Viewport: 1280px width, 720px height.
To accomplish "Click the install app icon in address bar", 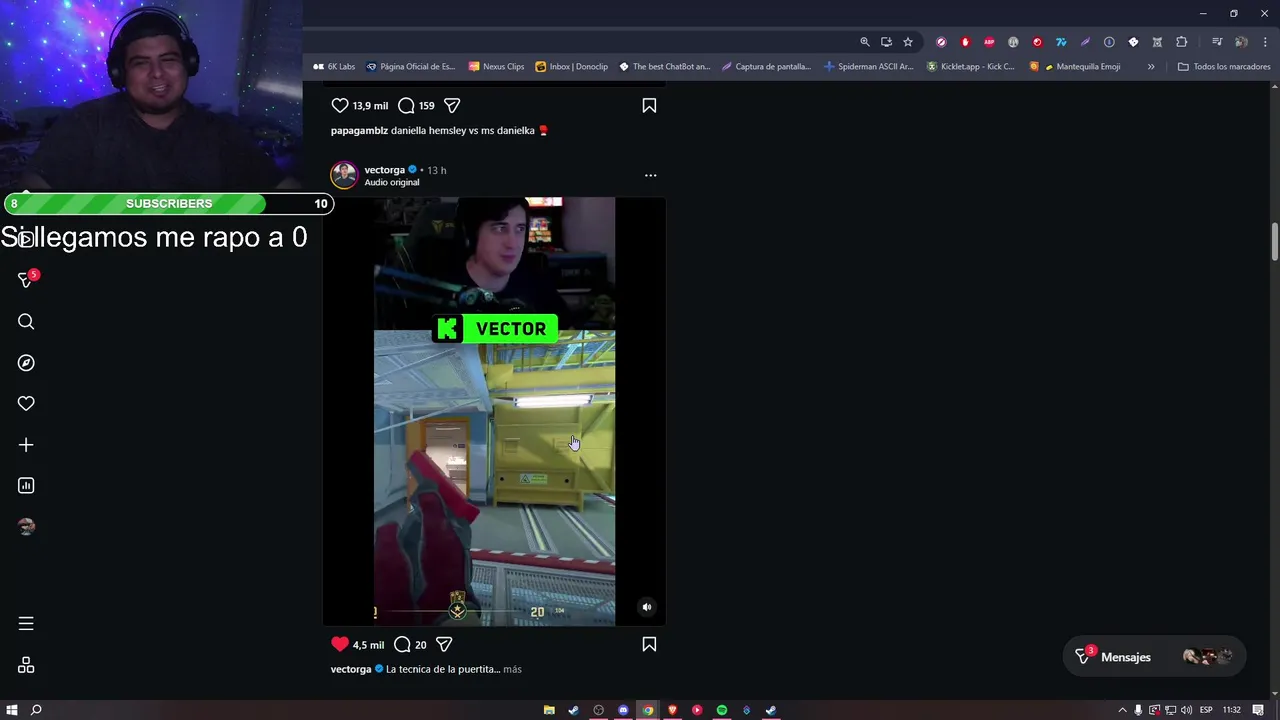I will coord(886,42).
